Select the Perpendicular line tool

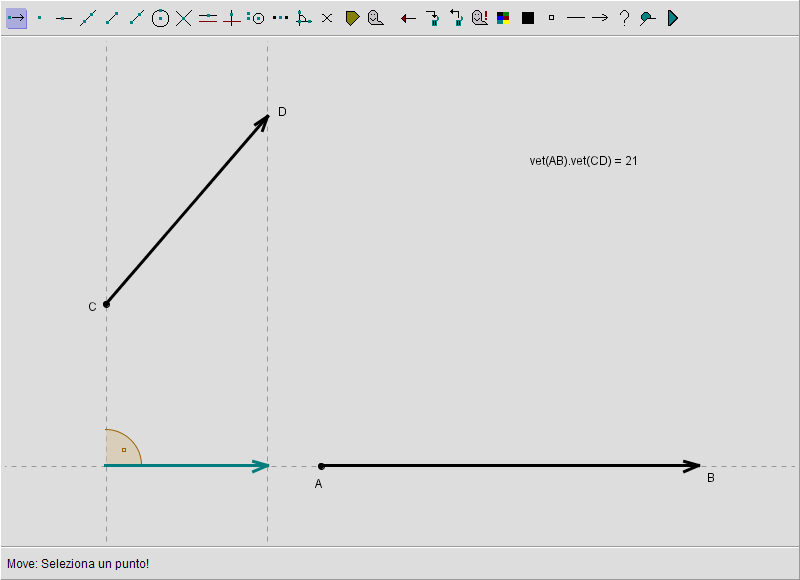[x=232, y=18]
